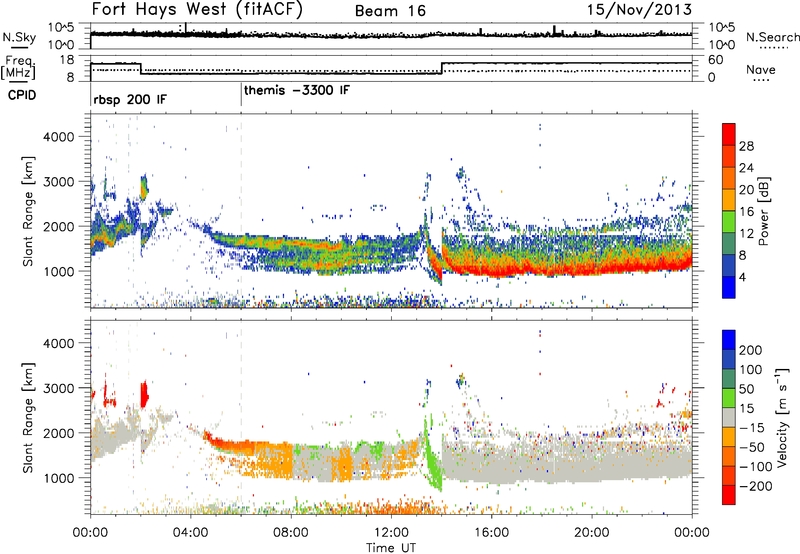Click the '1000' tick of the velocity panel
The height and width of the screenshot is (554, 800).
(x=58, y=478)
